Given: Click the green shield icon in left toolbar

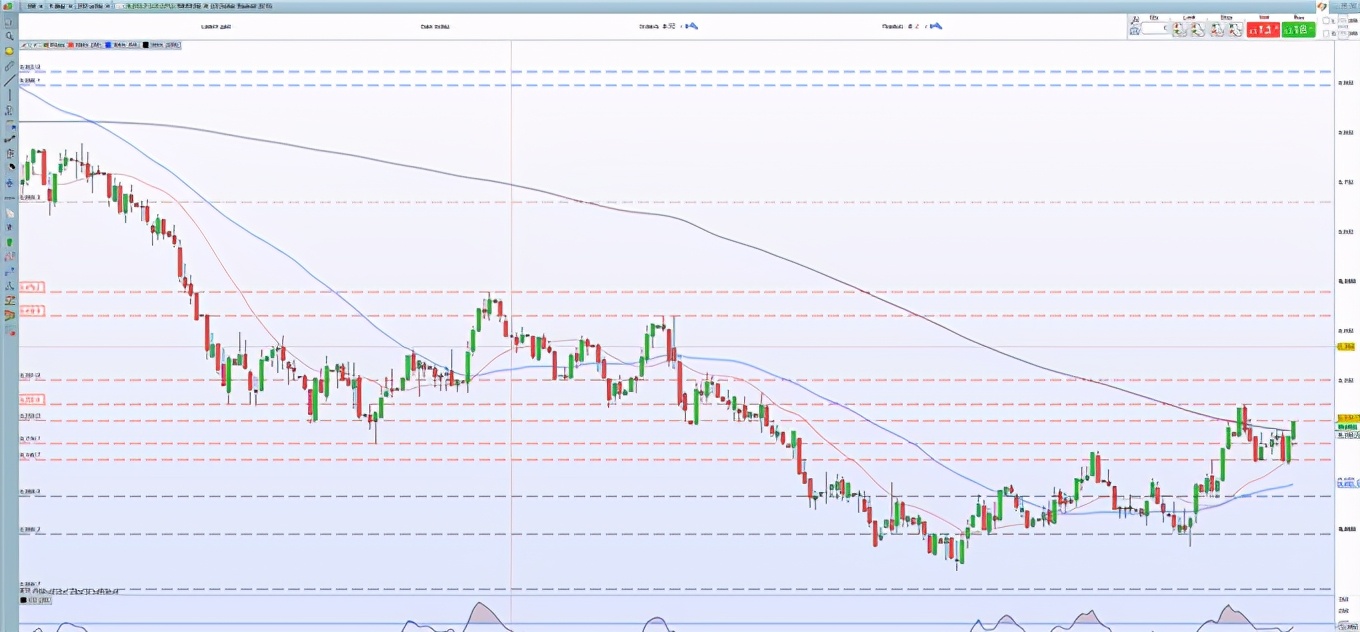Looking at the screenshot, I should (9, 243).
